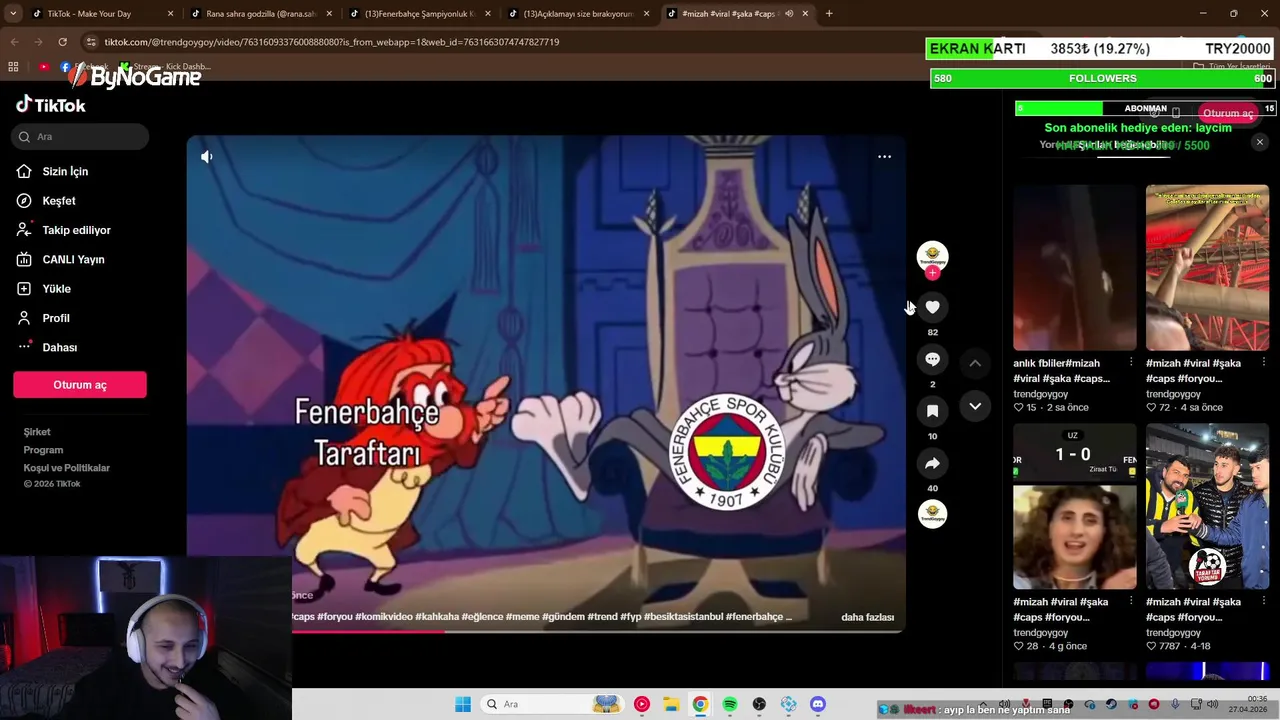
Task: Switch to 'Açıklamayı size bırakıyorum' tab
Action: (x=577, y=14)
